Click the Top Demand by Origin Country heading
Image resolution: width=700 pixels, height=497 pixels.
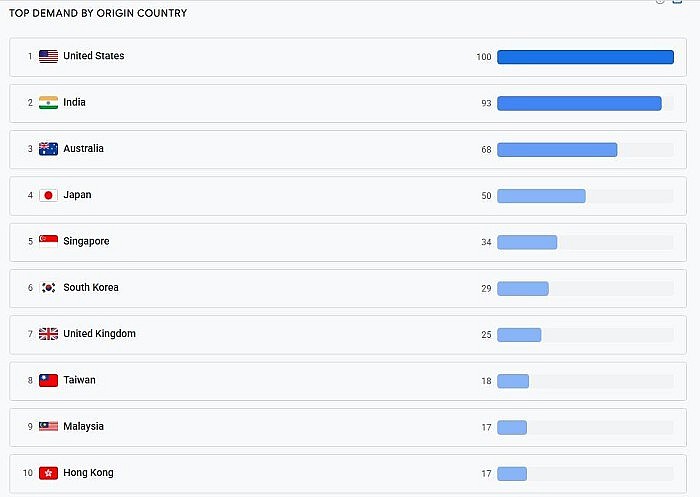click(98, 14)
